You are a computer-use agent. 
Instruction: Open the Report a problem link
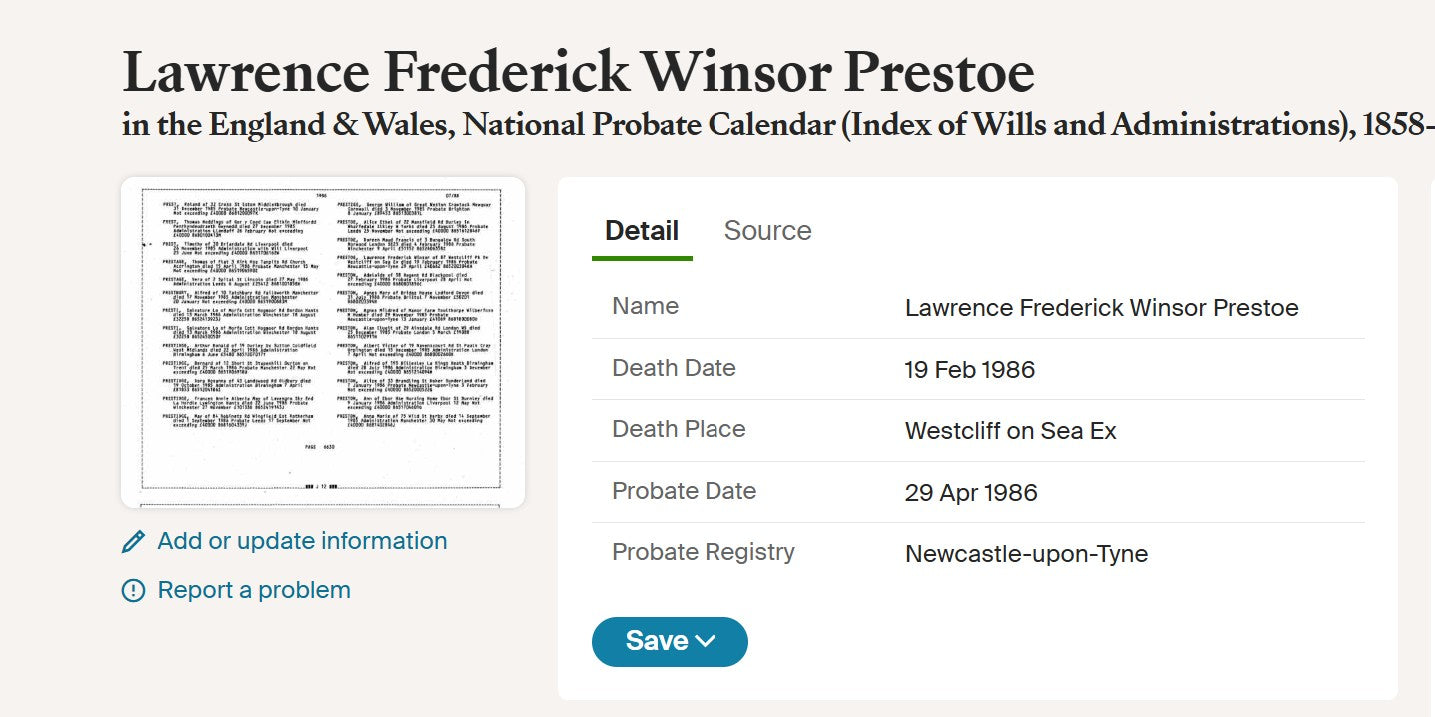[x=254, y=590]
